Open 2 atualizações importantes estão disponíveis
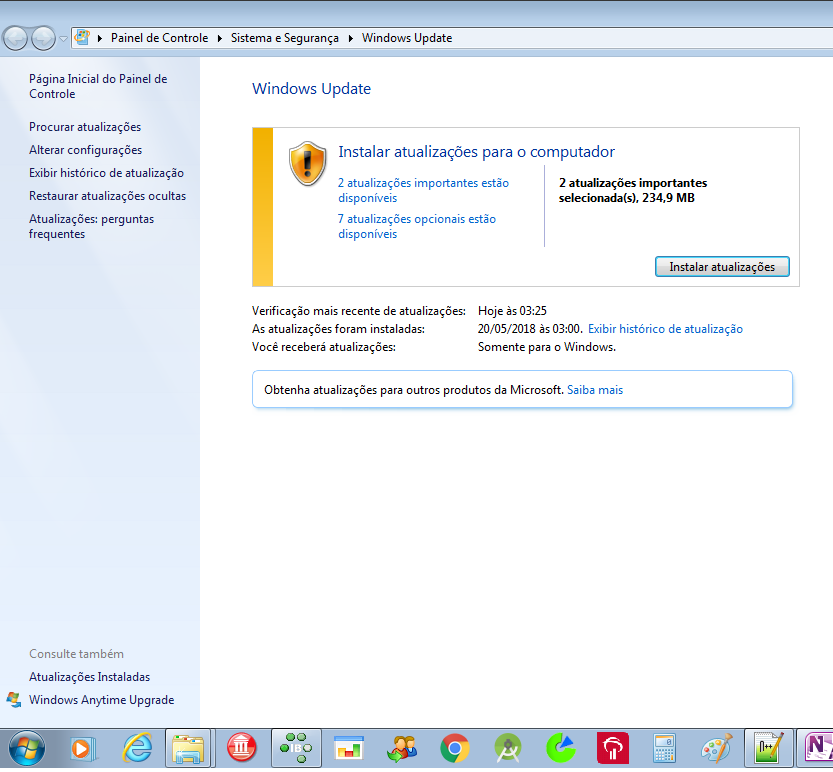Image resolution: width=833 pixels, height=772 pixels. tap(423, 190)
